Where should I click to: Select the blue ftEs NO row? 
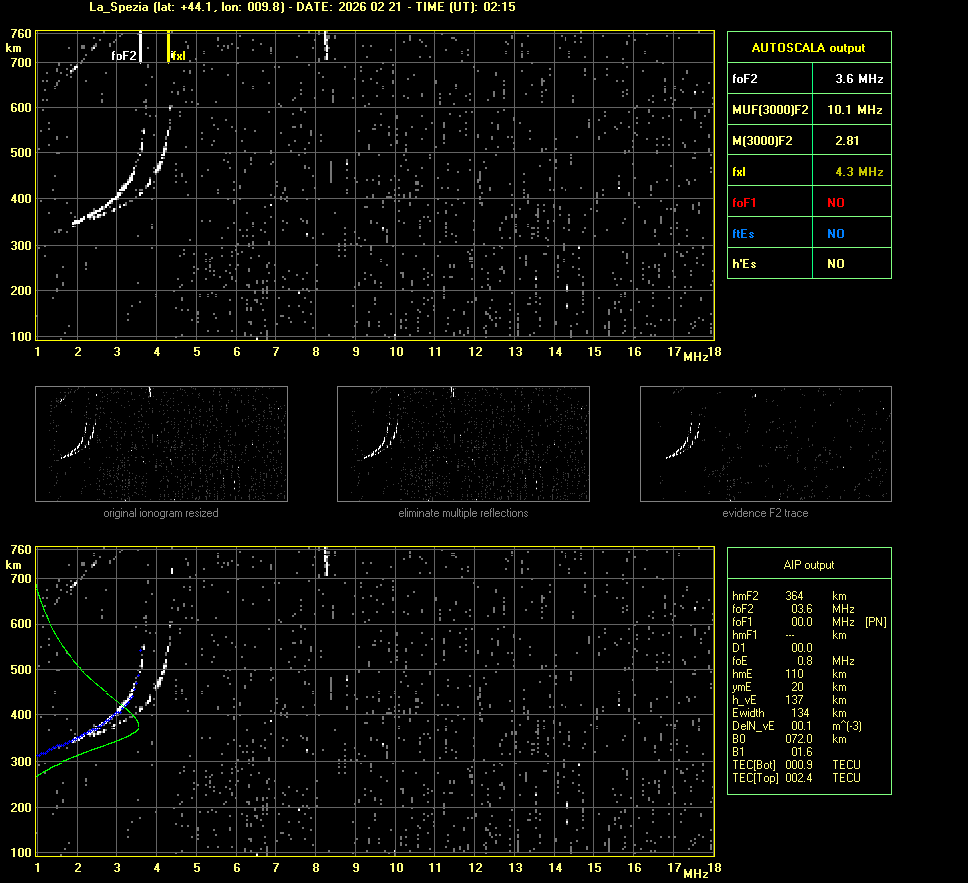808,233
